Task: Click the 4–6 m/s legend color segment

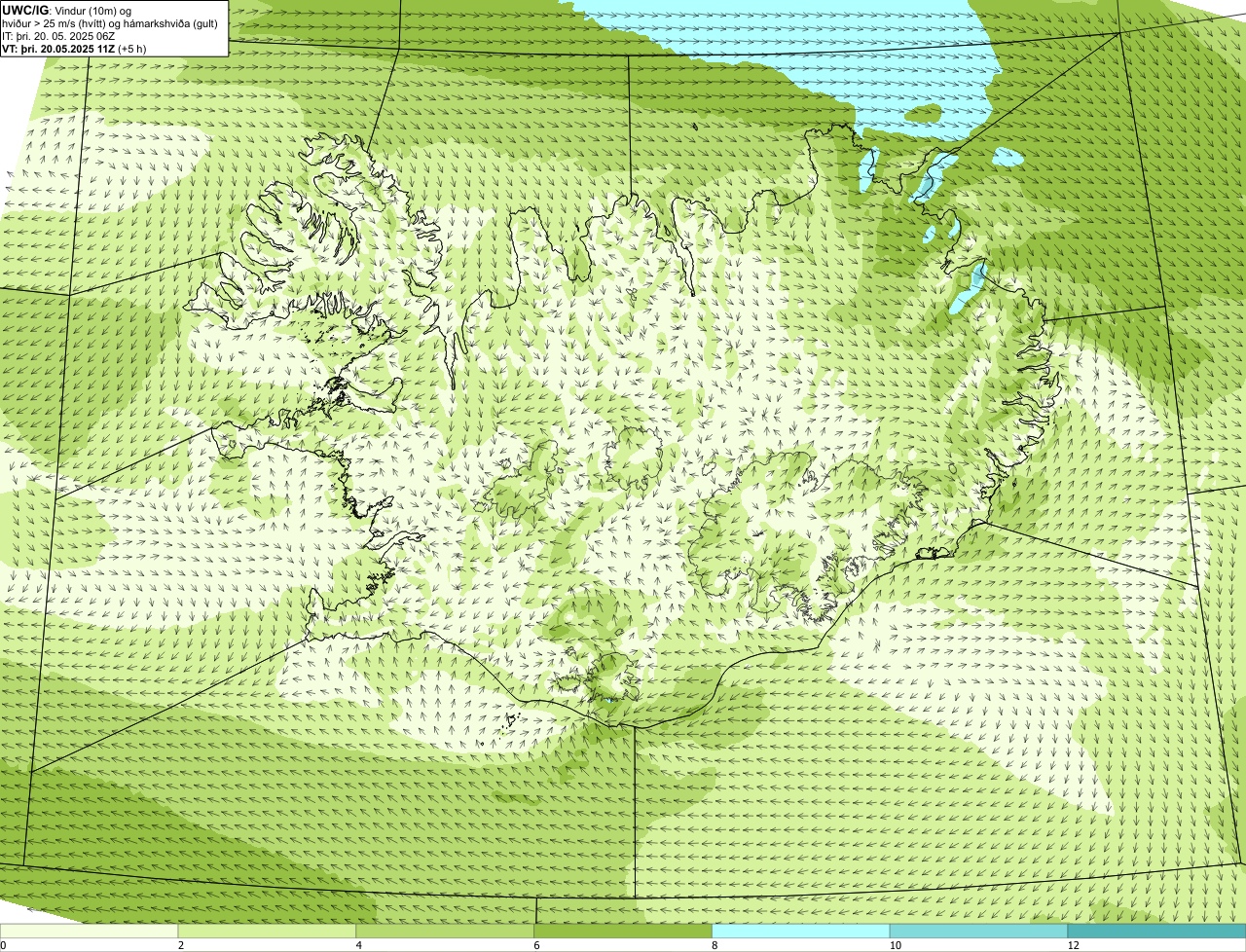Action: 446,932
